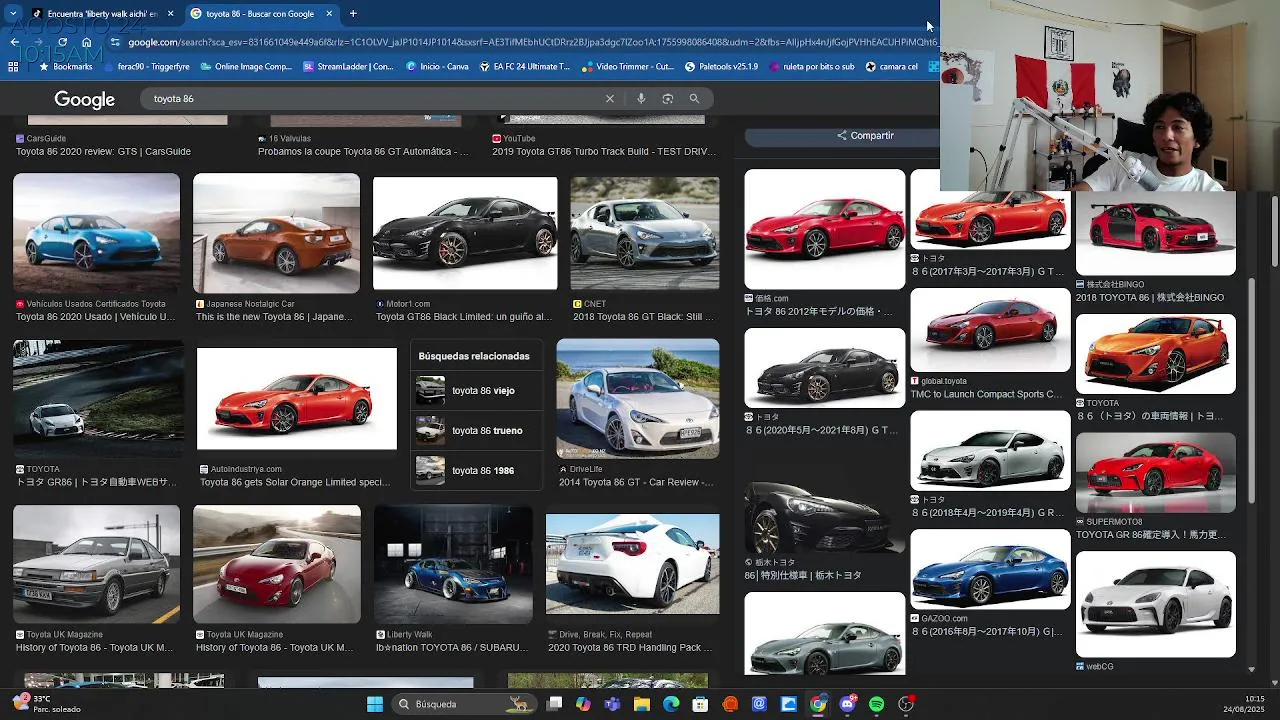Open ferac90 - Triggerfyre bookmark
Image resolution: width=1280 pixels, height=720 pixels.
[x=146, y=67]
